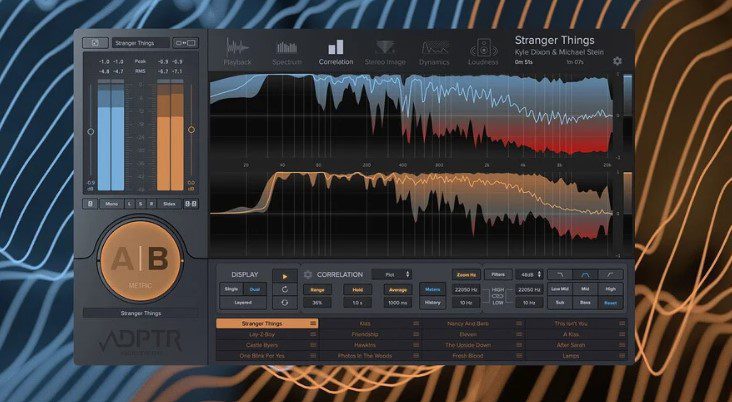
Task: Open the Correlation section gear icon
Action: 308,275
